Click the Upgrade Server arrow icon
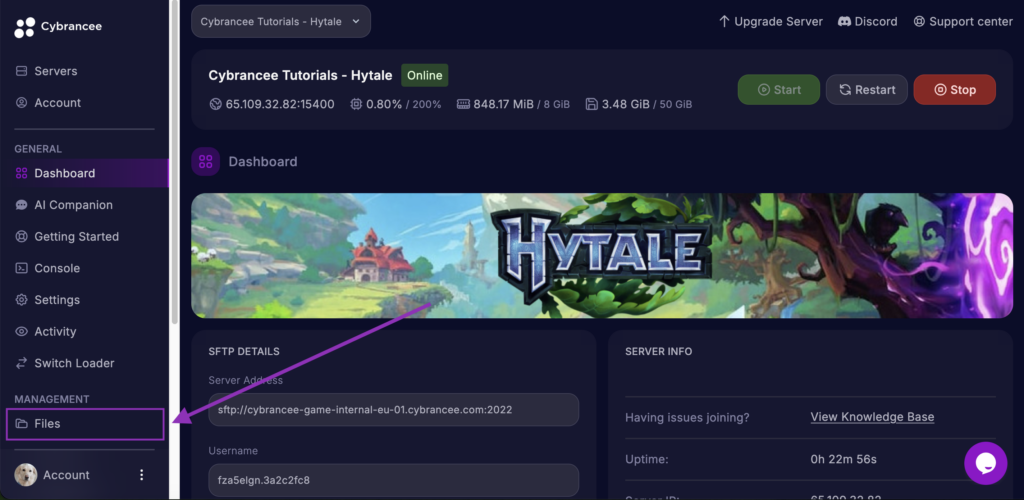The width and height of the screenshot is (1024, 500). click(x=724, y=22)
